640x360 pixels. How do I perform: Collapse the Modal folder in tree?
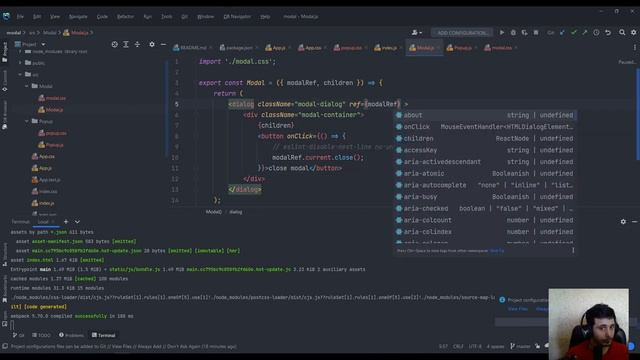click(x=27, y=86)
